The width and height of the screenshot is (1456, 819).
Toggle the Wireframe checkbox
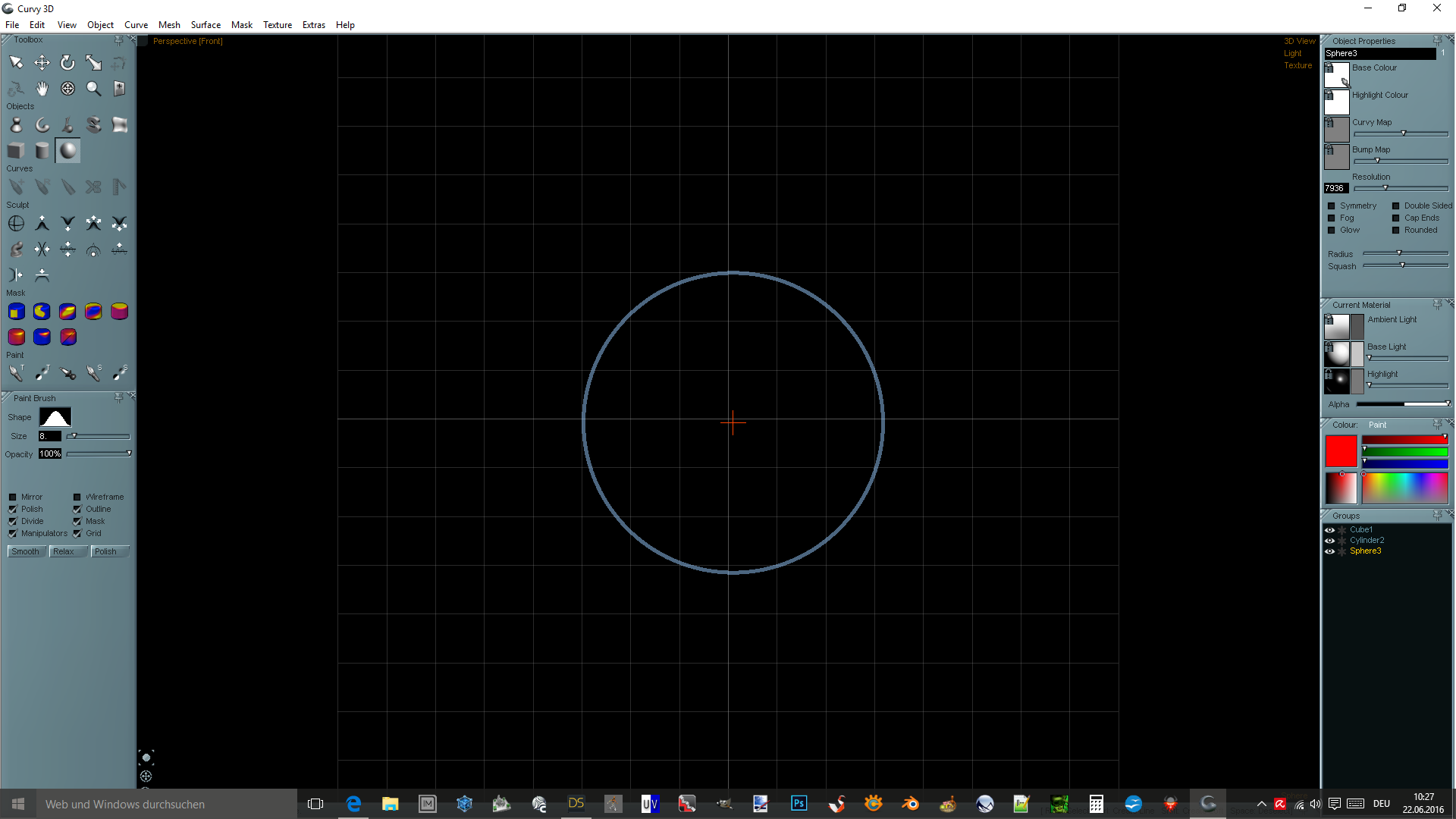click(77, 497)
